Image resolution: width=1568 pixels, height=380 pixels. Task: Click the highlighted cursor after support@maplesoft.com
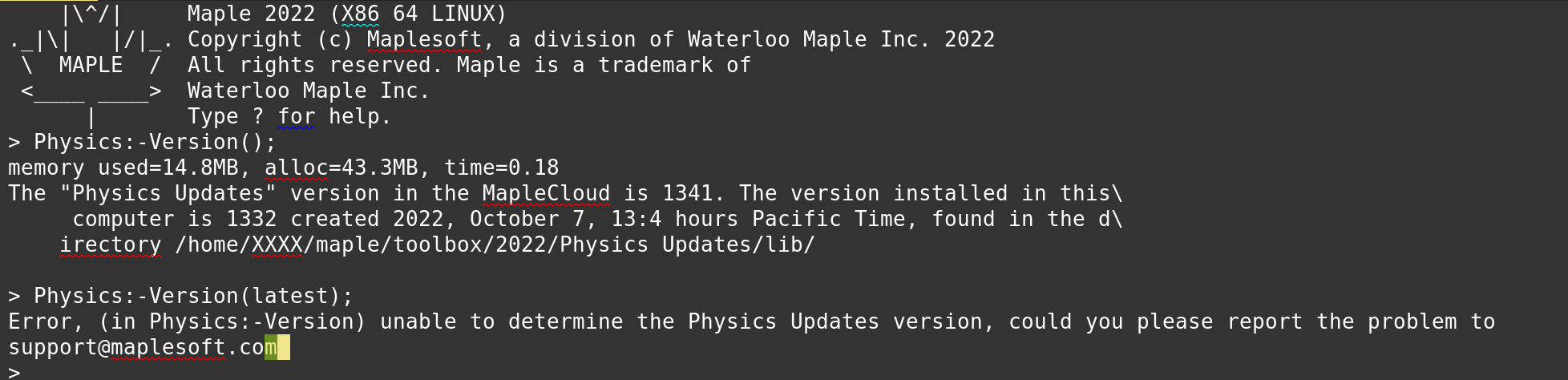click(283, 348)
